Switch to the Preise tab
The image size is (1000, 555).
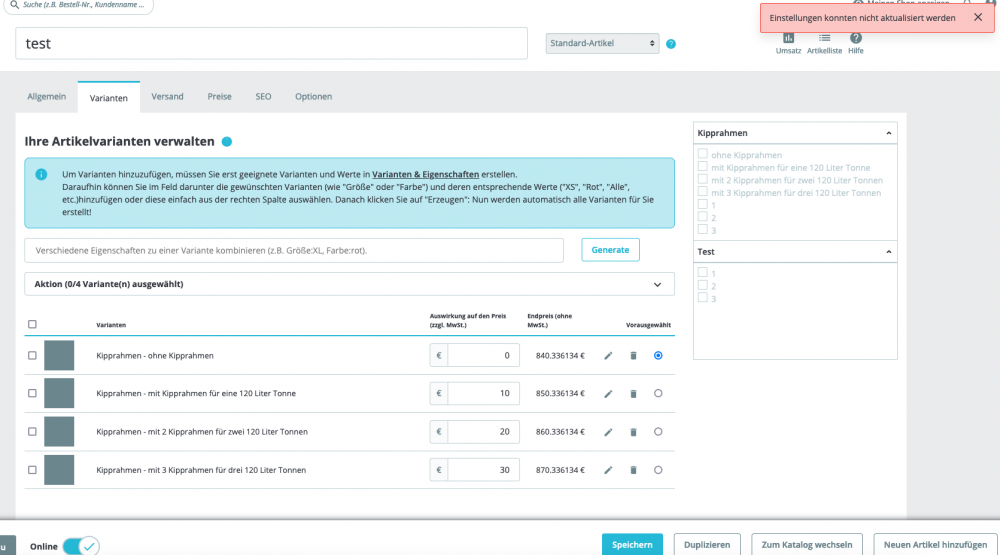219,97
